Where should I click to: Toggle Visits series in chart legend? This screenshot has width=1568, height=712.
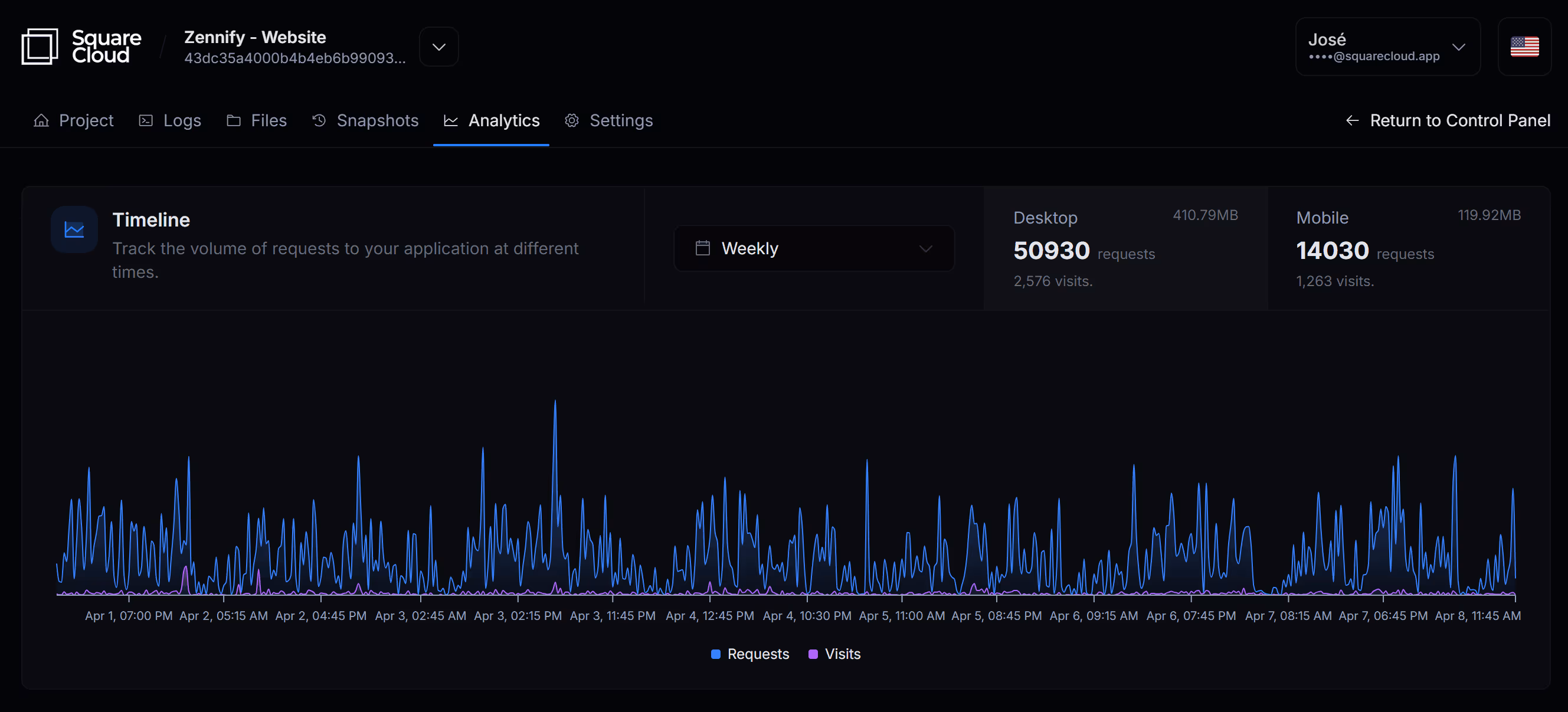(834, 654)
